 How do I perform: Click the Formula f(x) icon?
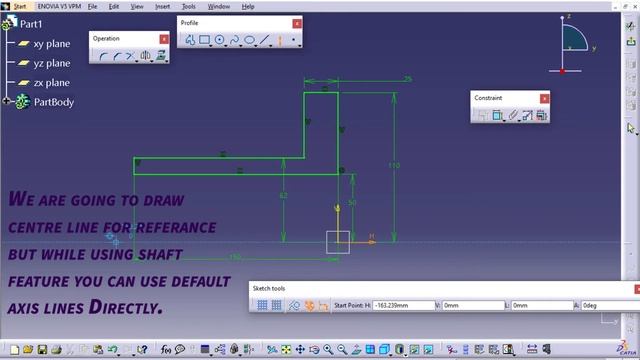165,349
